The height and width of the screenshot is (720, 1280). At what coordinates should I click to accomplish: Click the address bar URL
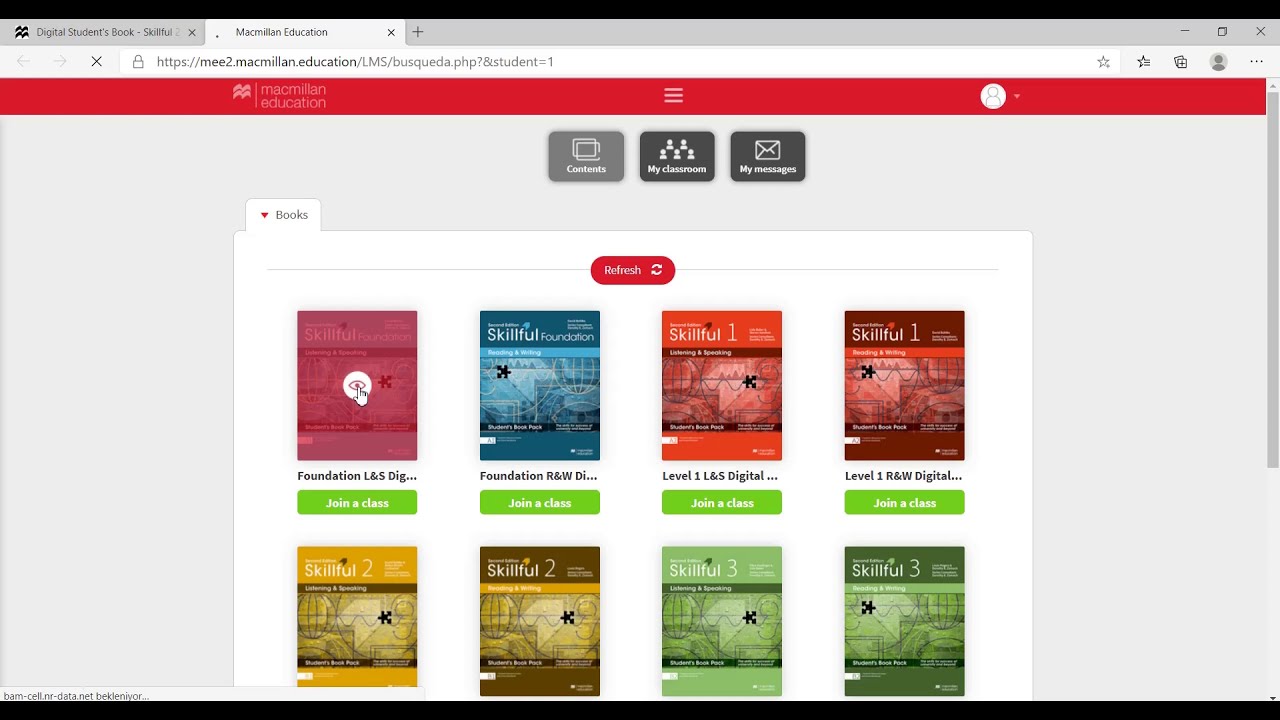point(355,62)
